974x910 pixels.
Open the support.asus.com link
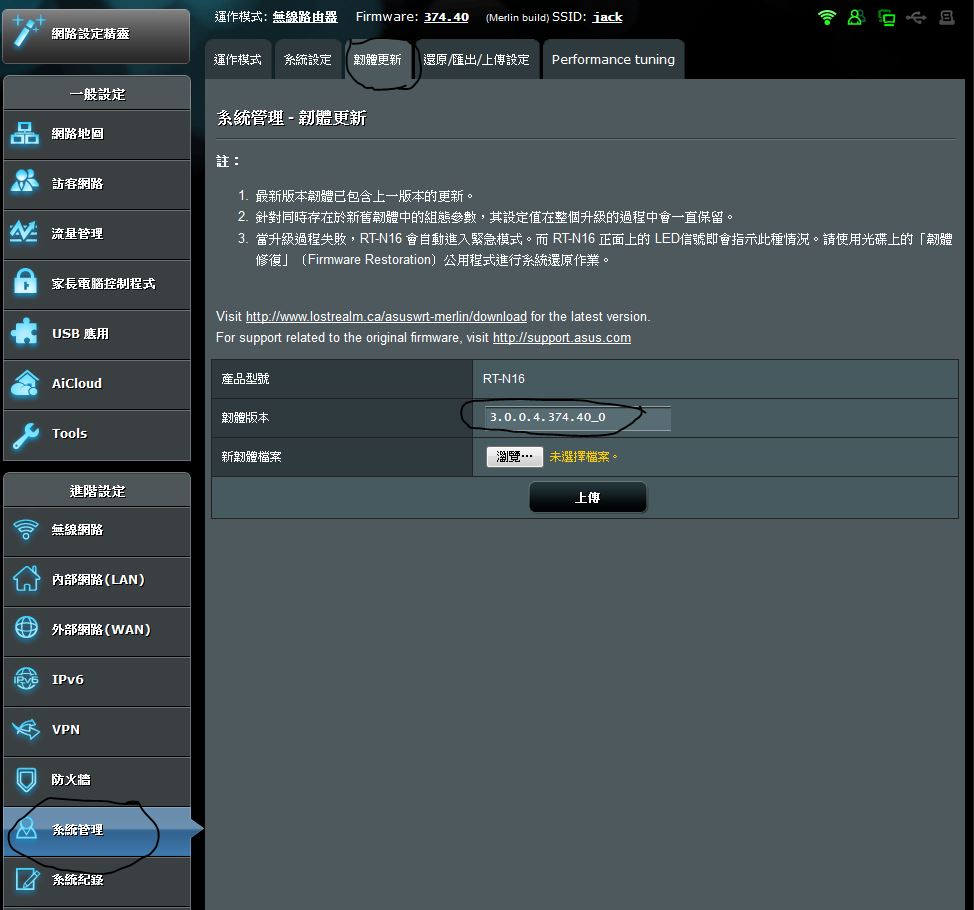(x=561, y=338)
